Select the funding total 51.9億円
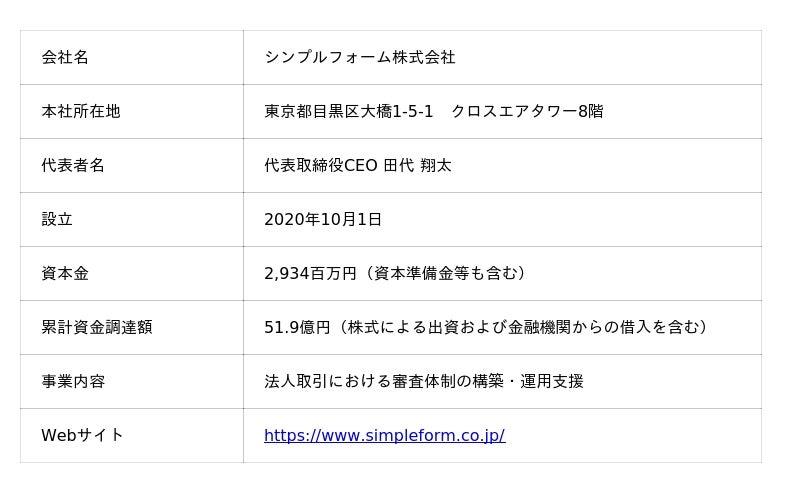The height and width of the screenshot is (493, 800). coord(297,328)
